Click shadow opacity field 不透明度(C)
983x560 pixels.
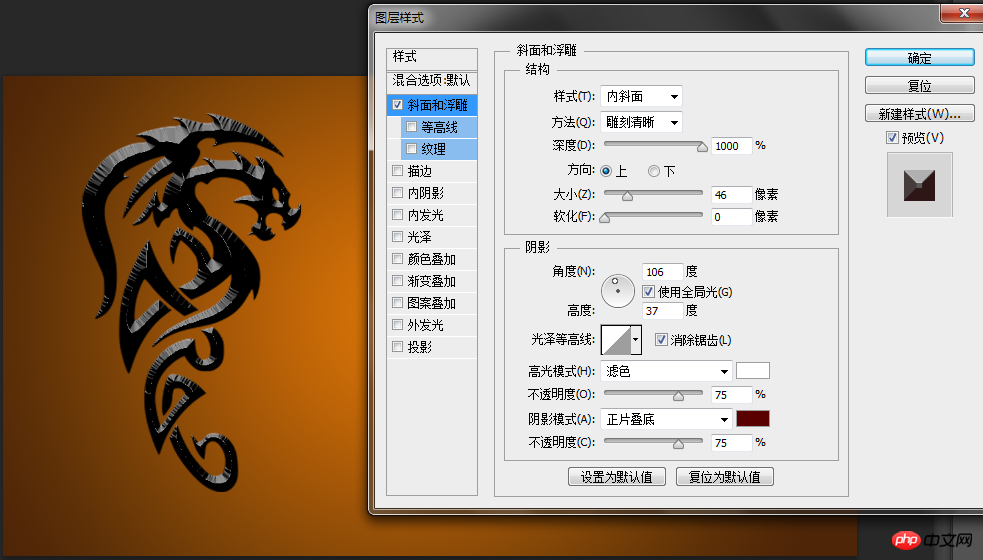pos(732,443)
